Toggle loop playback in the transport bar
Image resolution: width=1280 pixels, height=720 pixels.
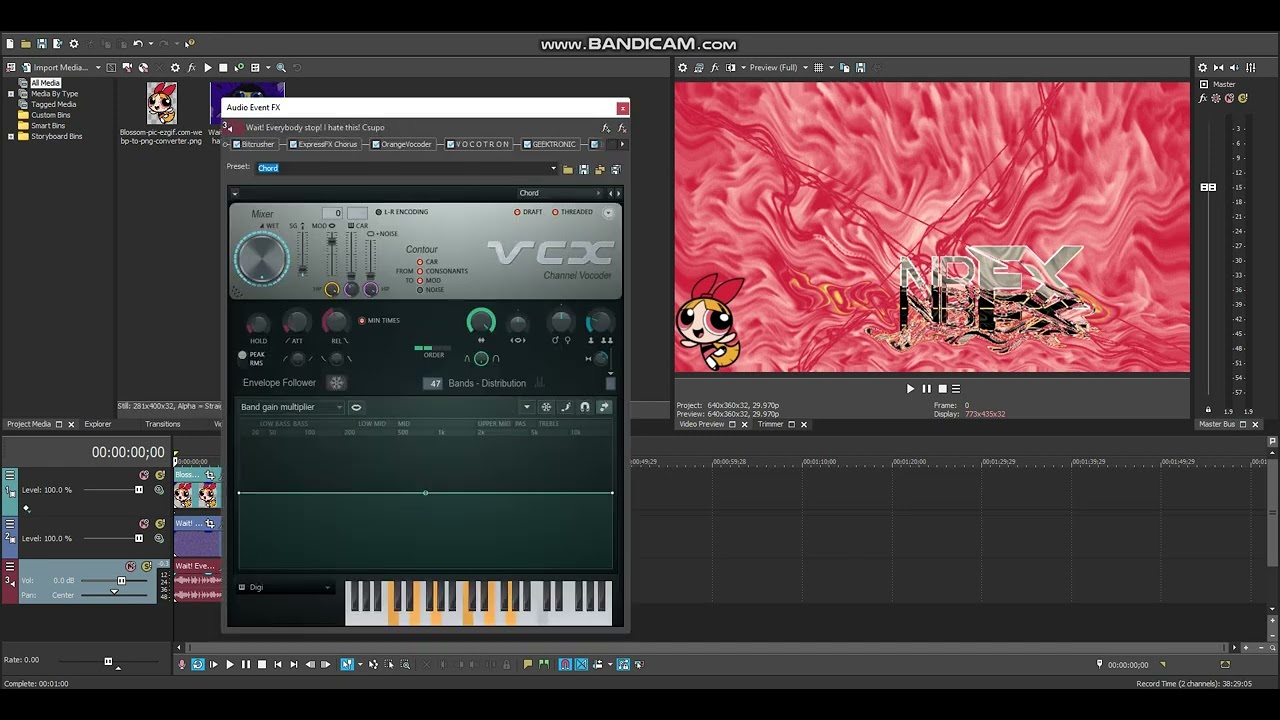pyautogui.click(x=198, y=664)
